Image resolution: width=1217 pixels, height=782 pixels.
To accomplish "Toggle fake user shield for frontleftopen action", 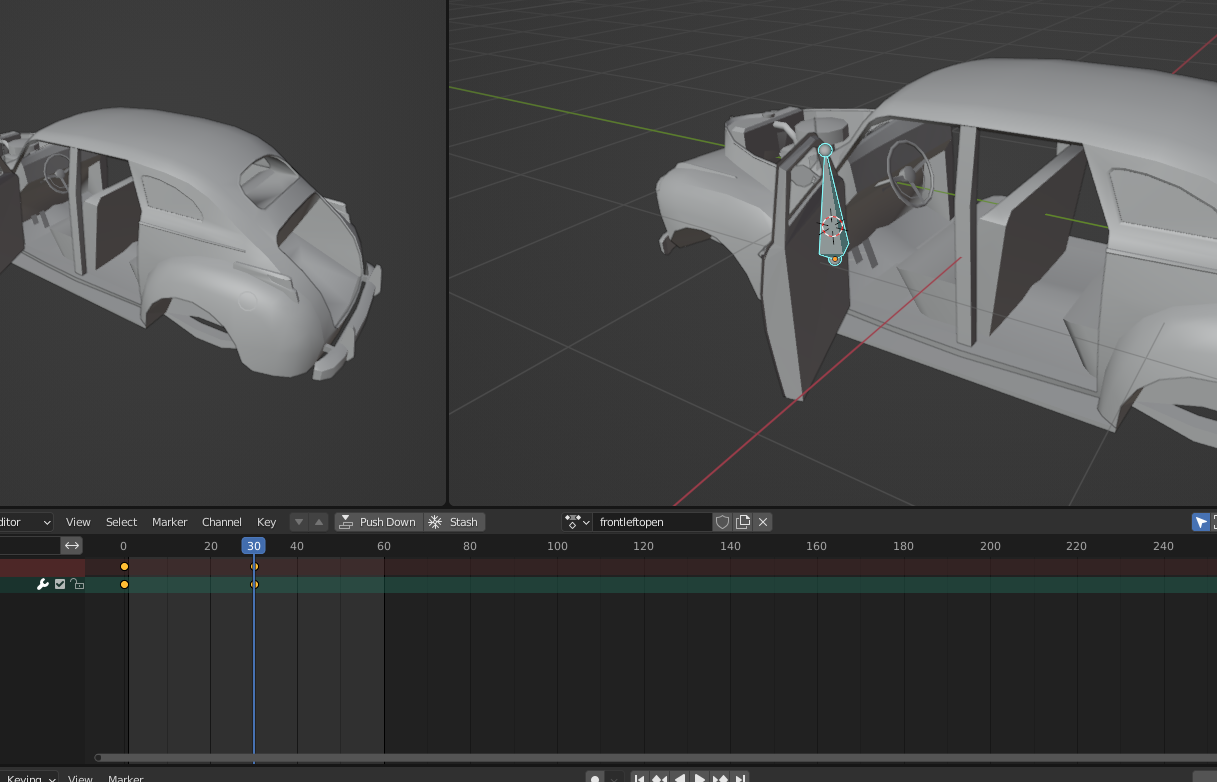I will [x=722, y=522].
